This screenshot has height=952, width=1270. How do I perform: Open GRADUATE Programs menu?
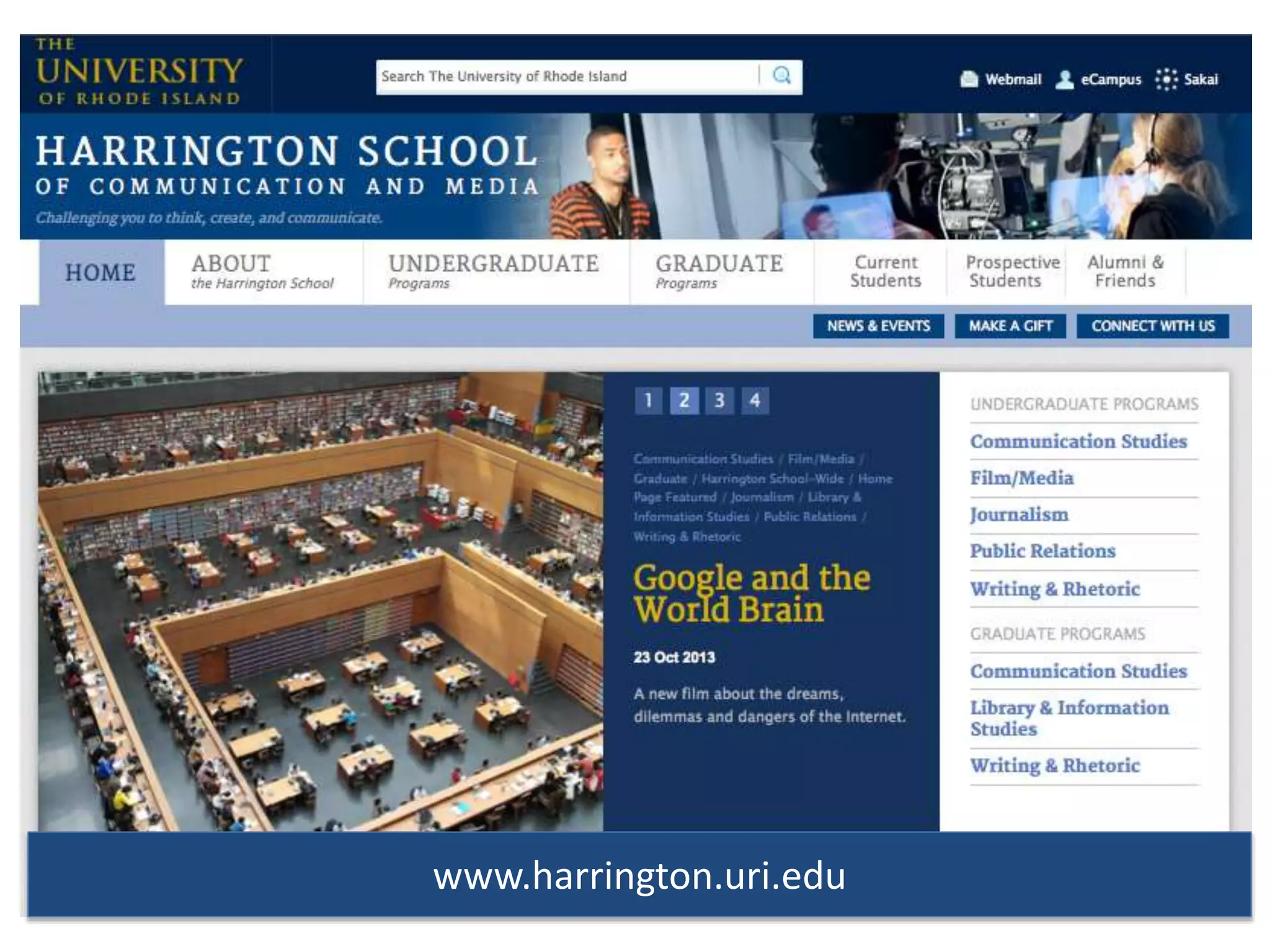[719, 272]
